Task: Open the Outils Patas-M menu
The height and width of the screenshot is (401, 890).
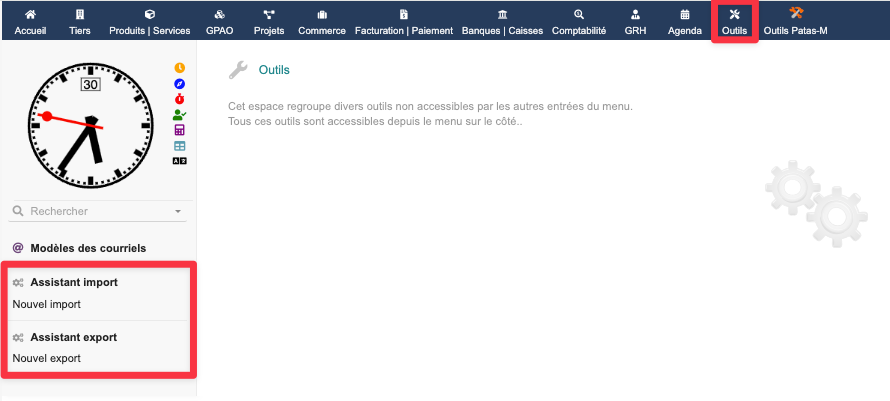Action: [795, 22]
